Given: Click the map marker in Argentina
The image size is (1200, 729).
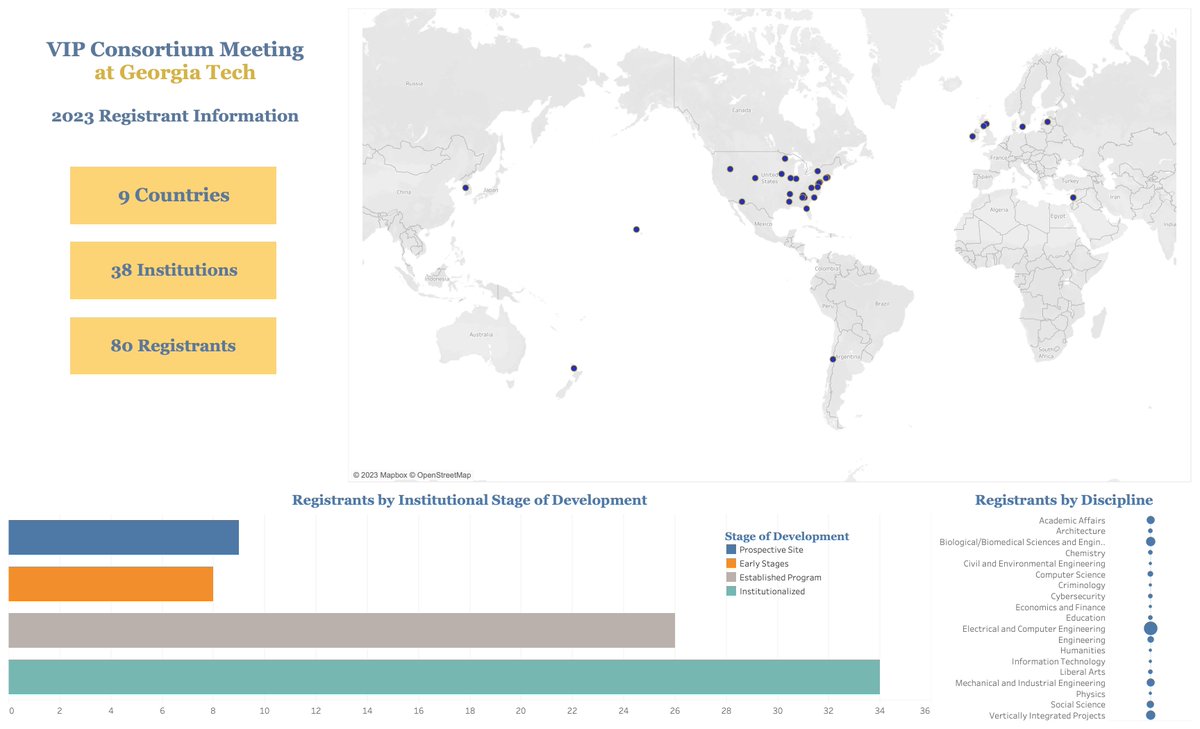Looking at the screenshot, I should point(831,357).
